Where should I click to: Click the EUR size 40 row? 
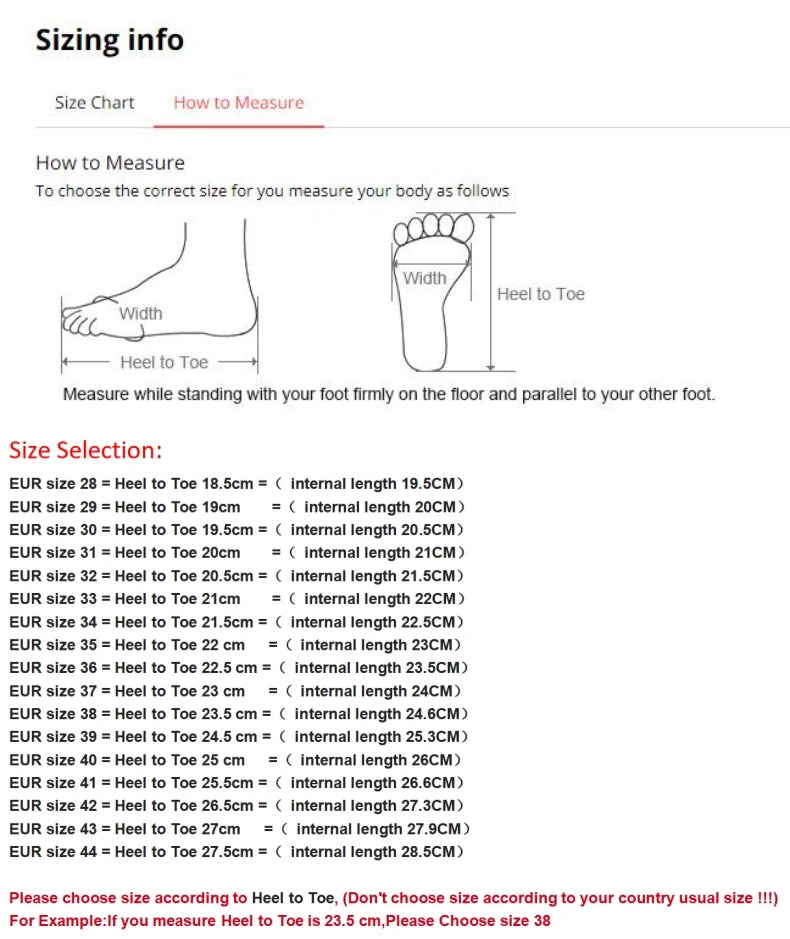pos(235,760)
